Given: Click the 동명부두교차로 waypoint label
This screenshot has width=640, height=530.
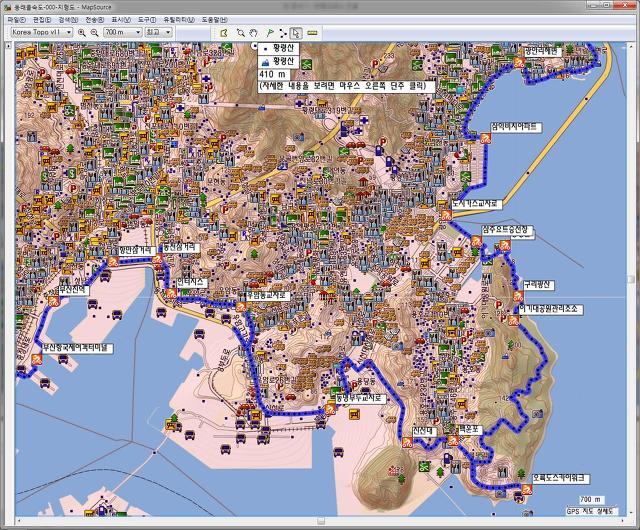Looking at the screenshot, I should point(360,398).
